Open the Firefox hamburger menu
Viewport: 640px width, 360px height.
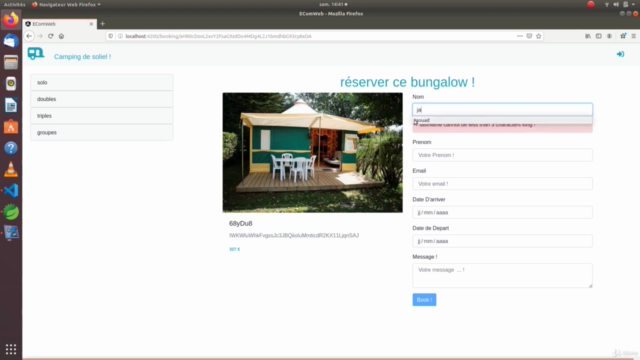coord(633,36)
